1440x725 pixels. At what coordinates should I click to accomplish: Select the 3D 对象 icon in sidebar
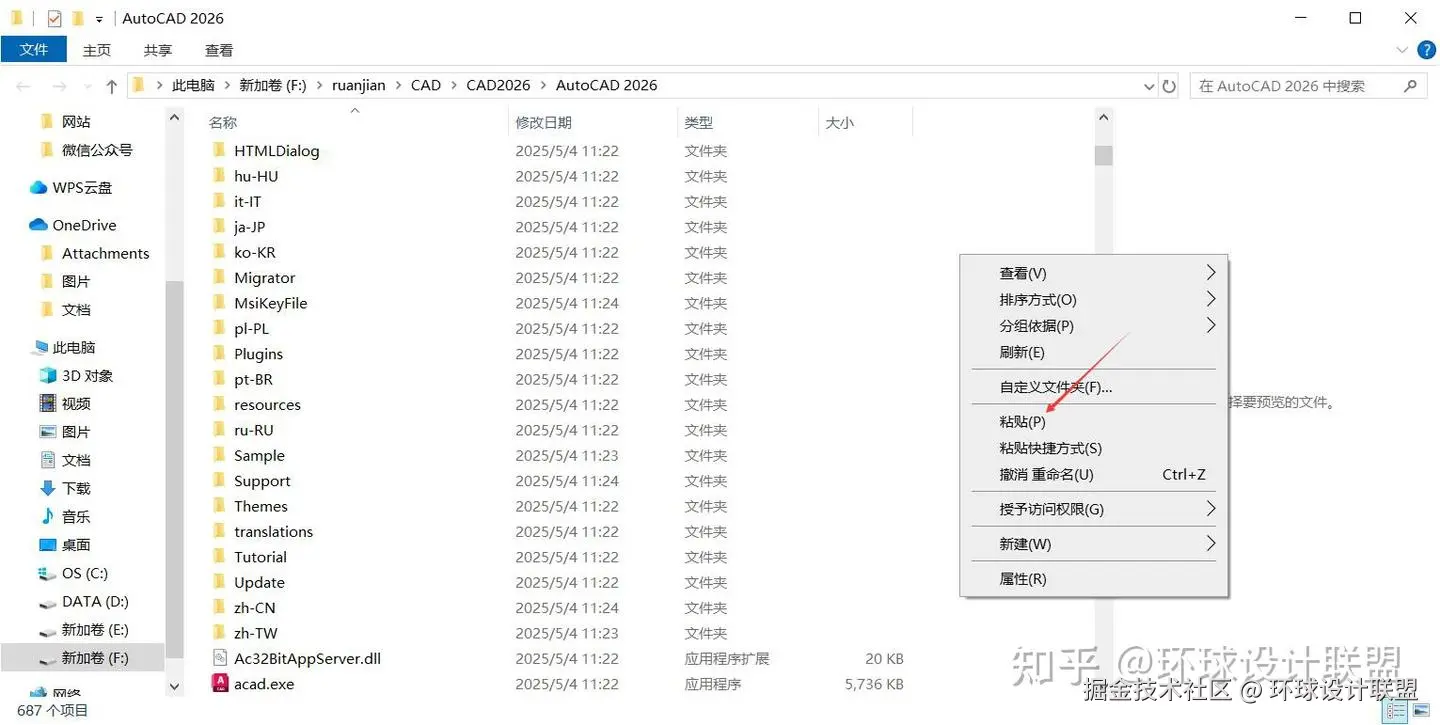(47, 375)
